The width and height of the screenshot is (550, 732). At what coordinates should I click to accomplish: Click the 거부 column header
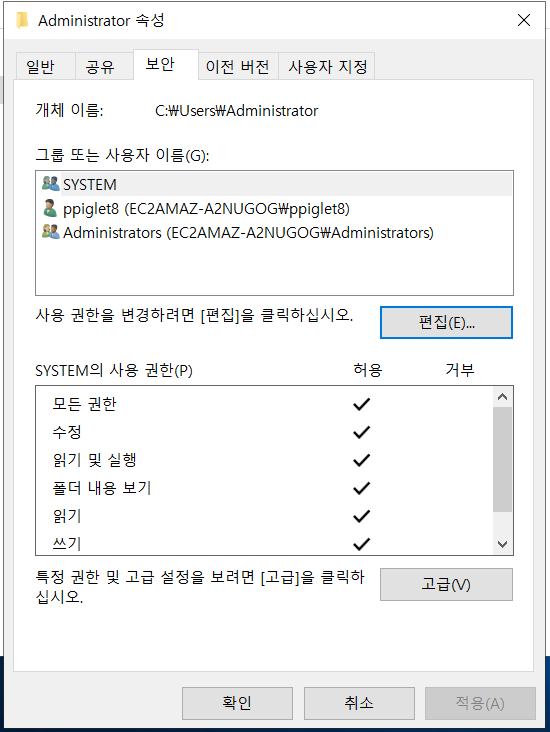[460, 370]
